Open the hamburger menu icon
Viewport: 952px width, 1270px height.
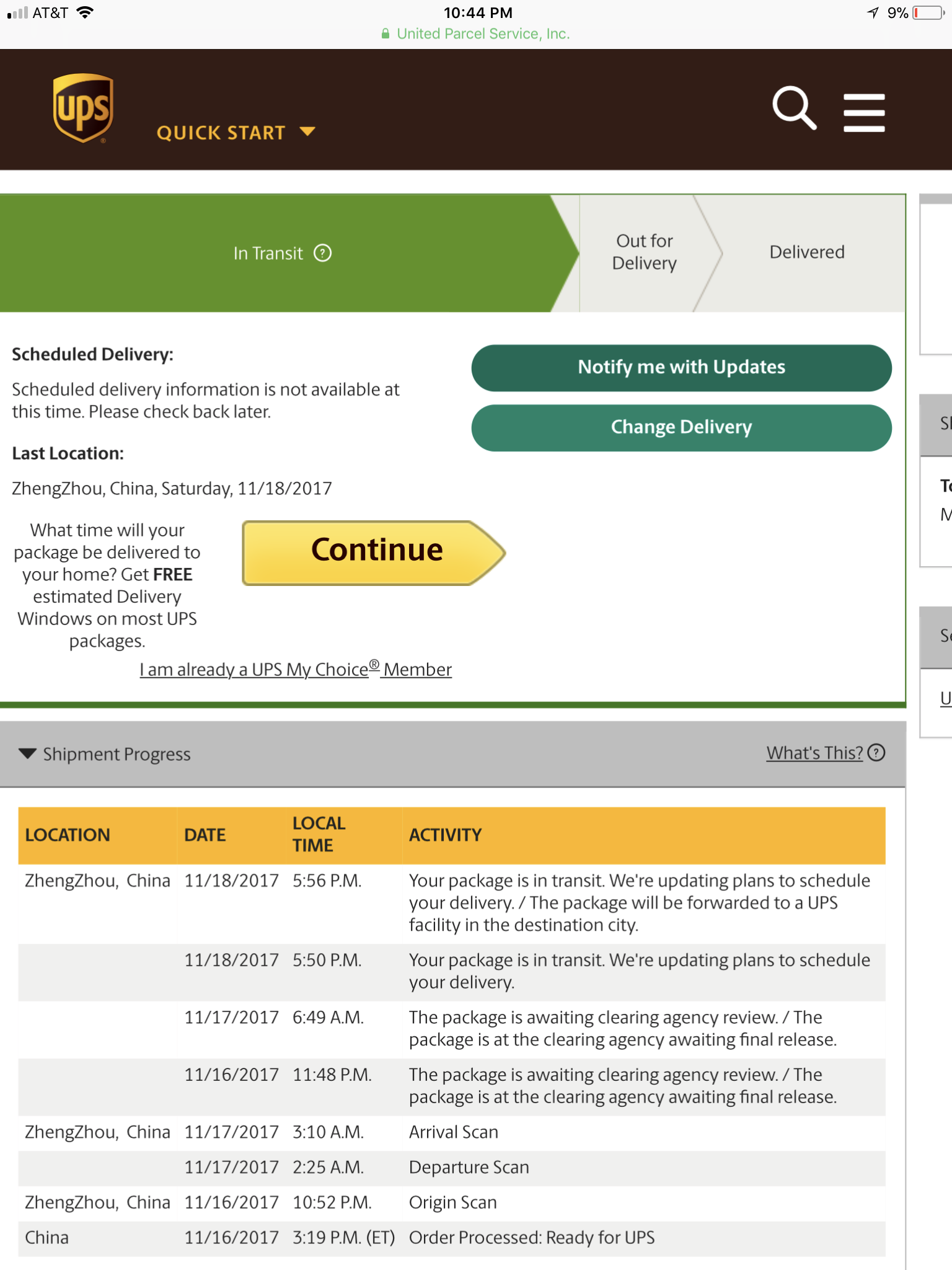coord(864,112)
